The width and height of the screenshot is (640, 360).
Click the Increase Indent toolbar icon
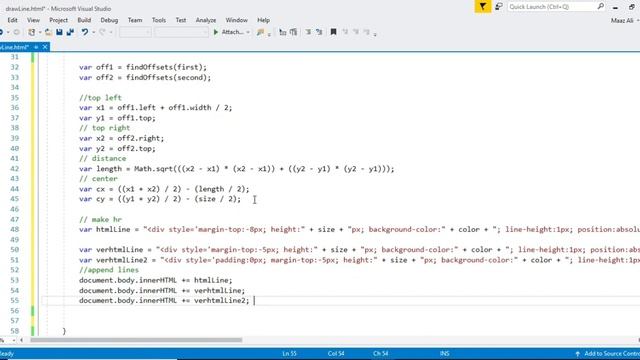319,32
